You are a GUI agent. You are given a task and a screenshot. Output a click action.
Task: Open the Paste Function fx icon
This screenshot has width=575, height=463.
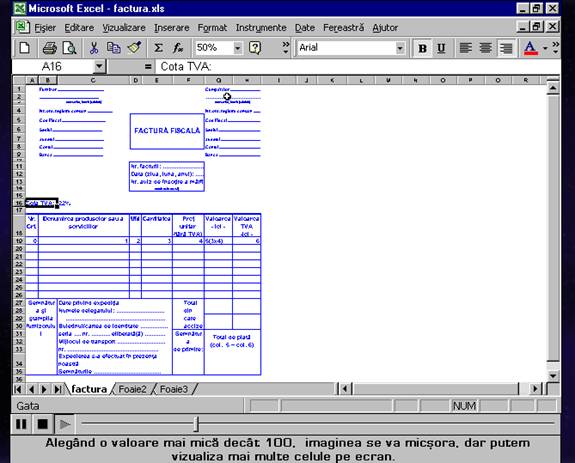[178, 48]
